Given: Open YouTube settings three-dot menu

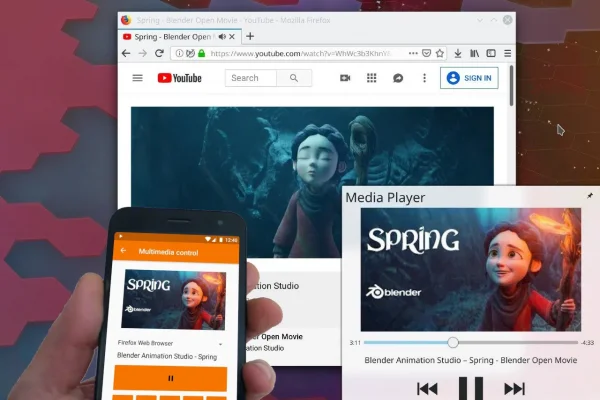Looking at the screenshot, I should point(424,78).
